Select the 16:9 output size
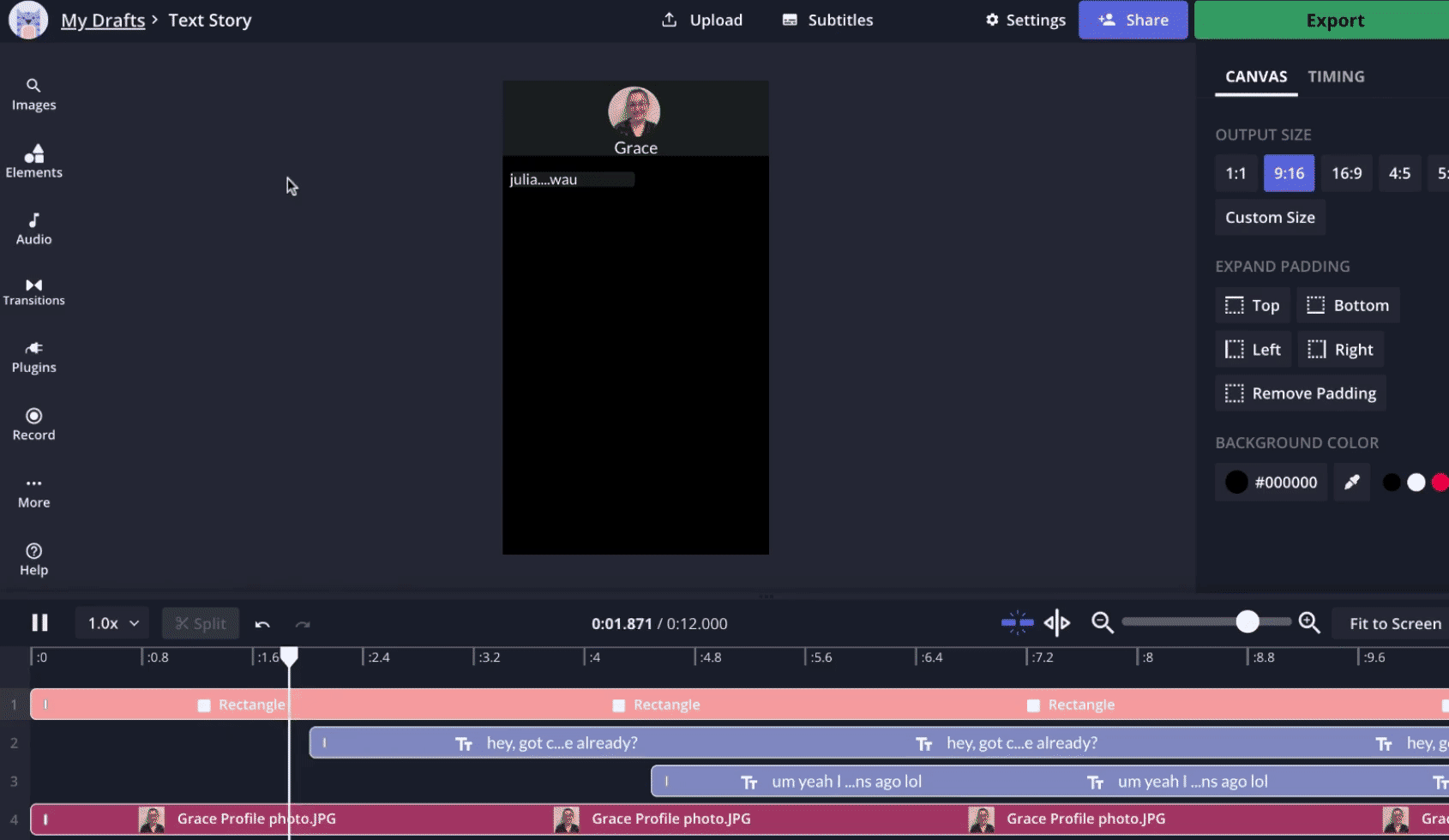Viewport: 1449px width, 840px height. pos(1346,173)
